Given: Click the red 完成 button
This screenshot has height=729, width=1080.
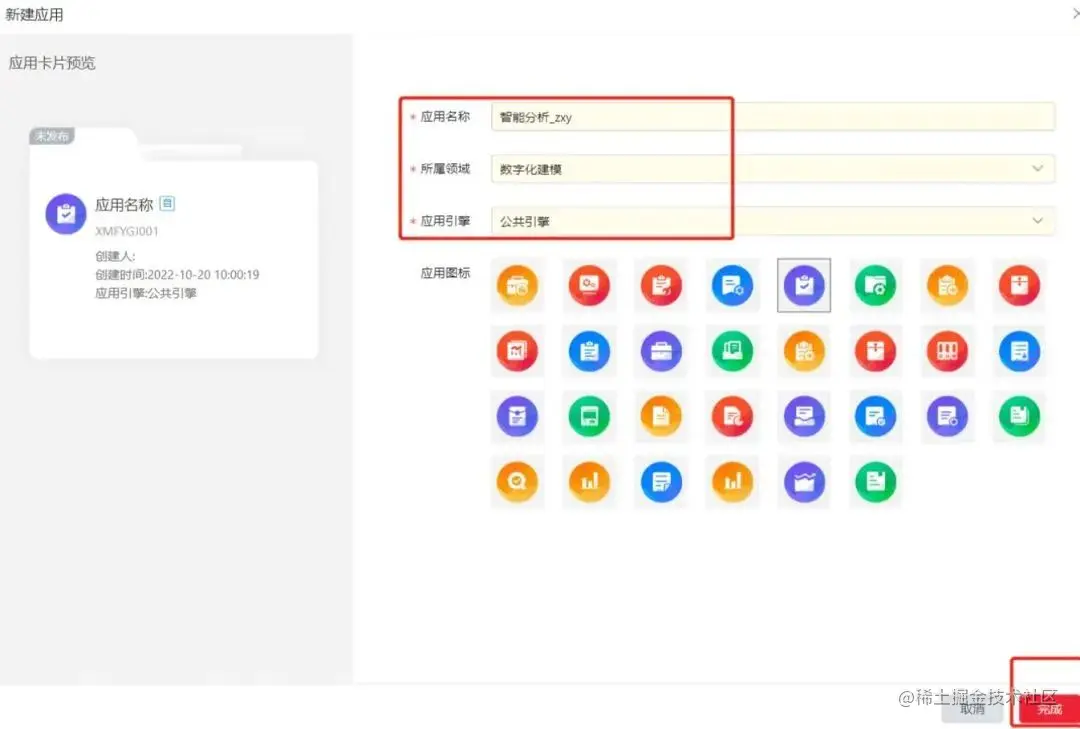Looking at the screenshot, I should coord(1048,709).
